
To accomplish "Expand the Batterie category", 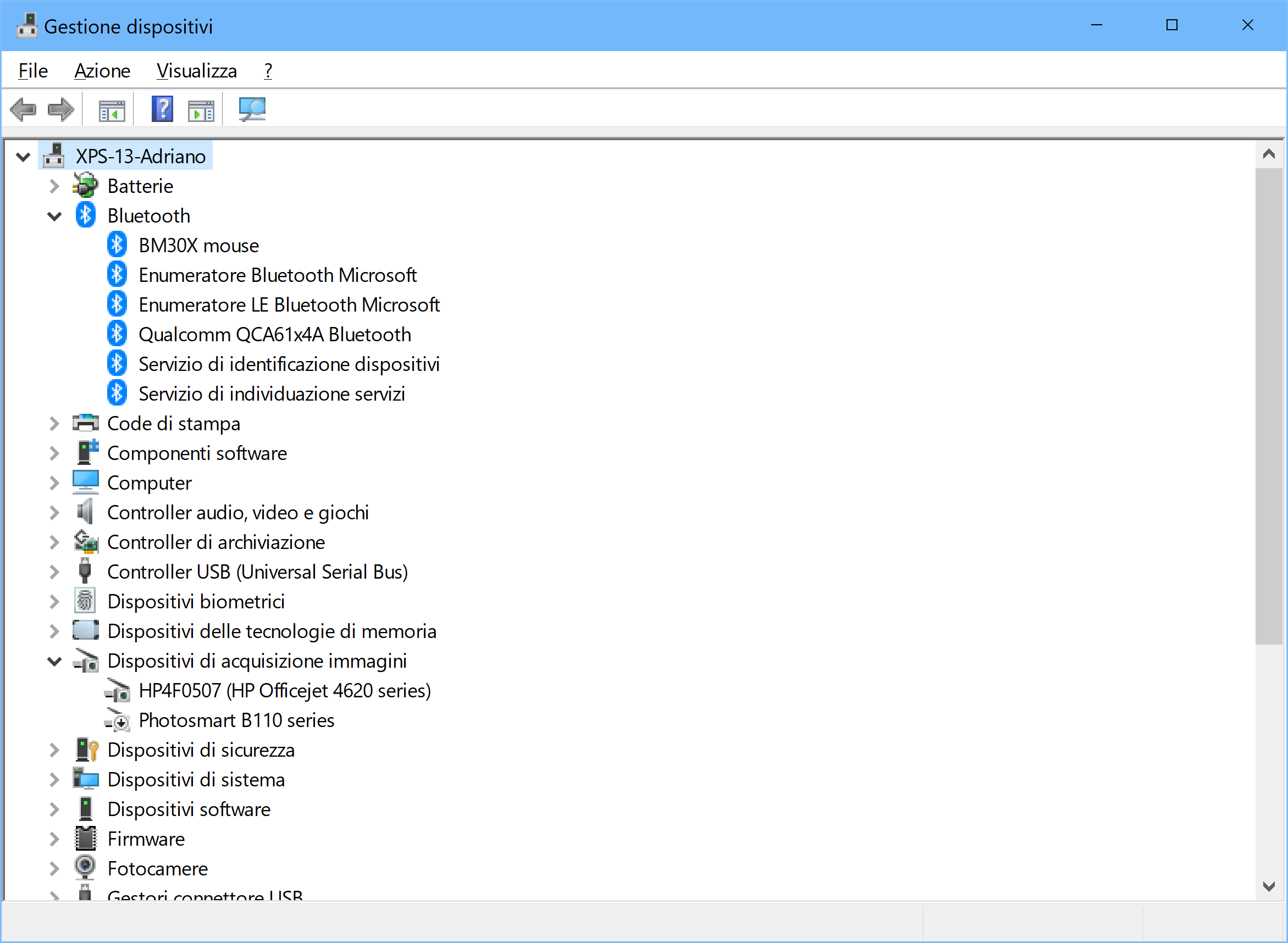I will pos(54,186).
